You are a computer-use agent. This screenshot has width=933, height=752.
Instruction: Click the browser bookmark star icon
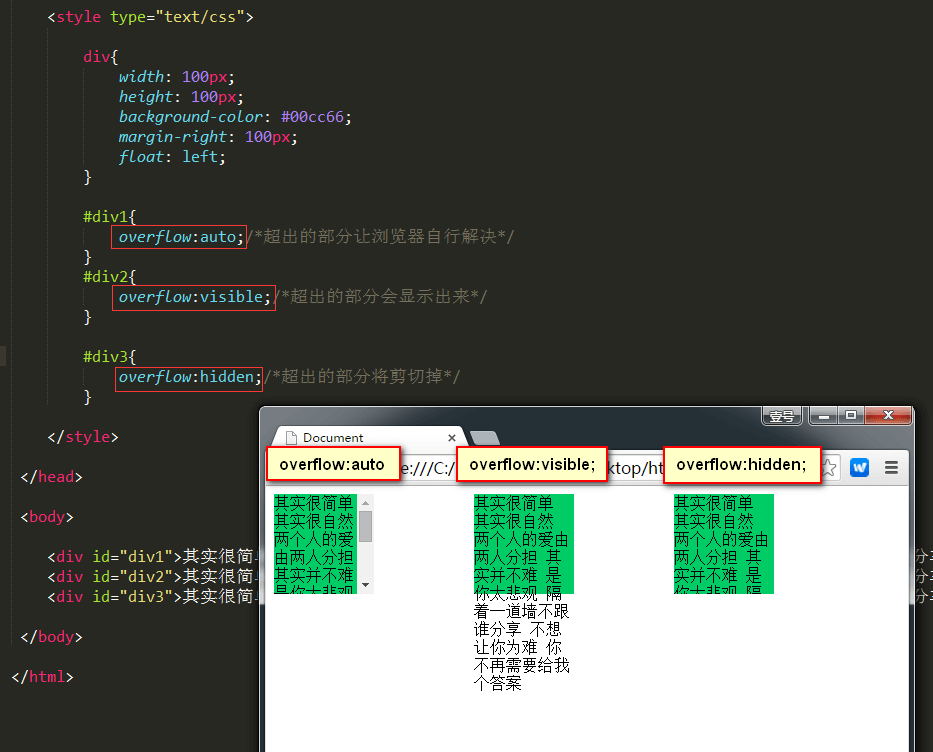point(829,468)
